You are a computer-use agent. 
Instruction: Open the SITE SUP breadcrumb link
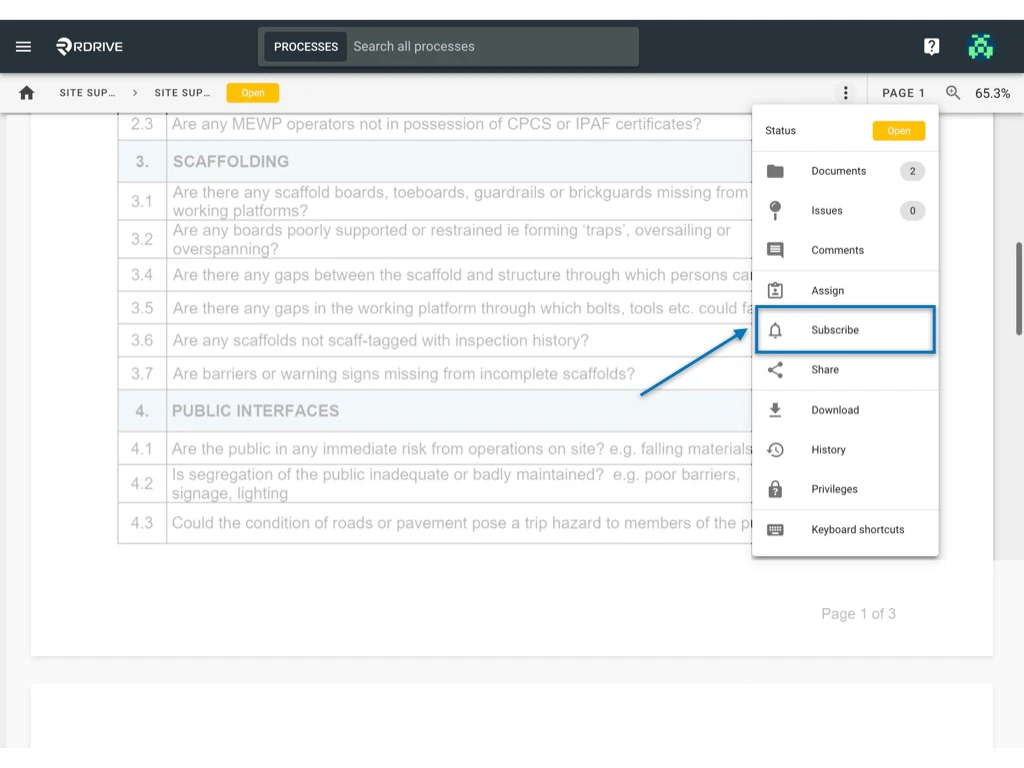point(88,92)
